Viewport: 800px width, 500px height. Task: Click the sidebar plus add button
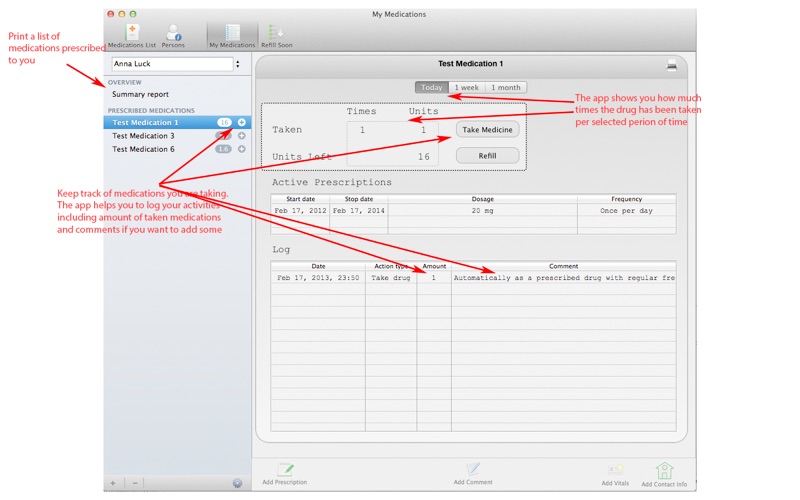[113, 483]
